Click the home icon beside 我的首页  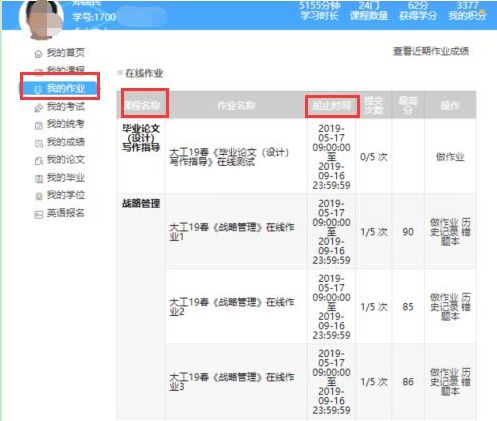(x=39, y=53)
